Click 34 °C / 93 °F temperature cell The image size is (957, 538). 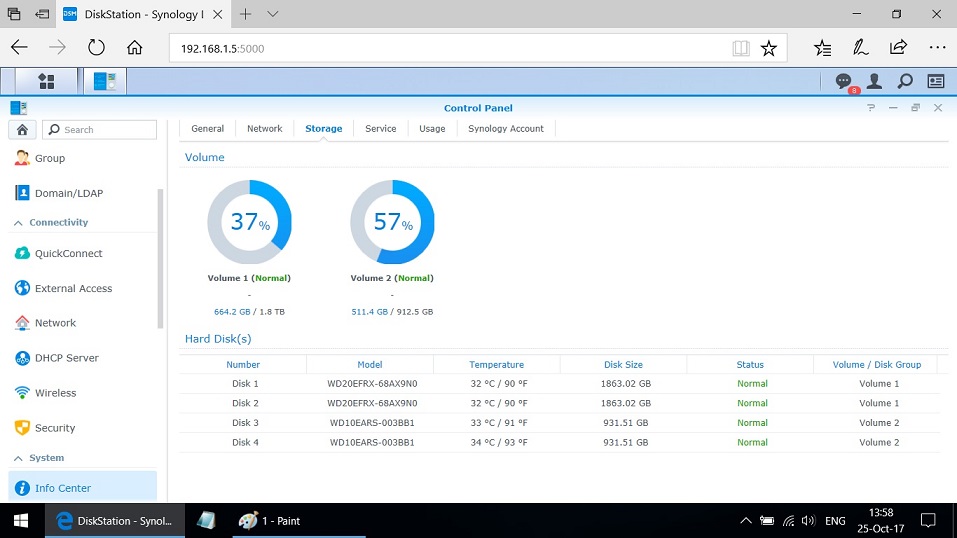pos(499,442)
